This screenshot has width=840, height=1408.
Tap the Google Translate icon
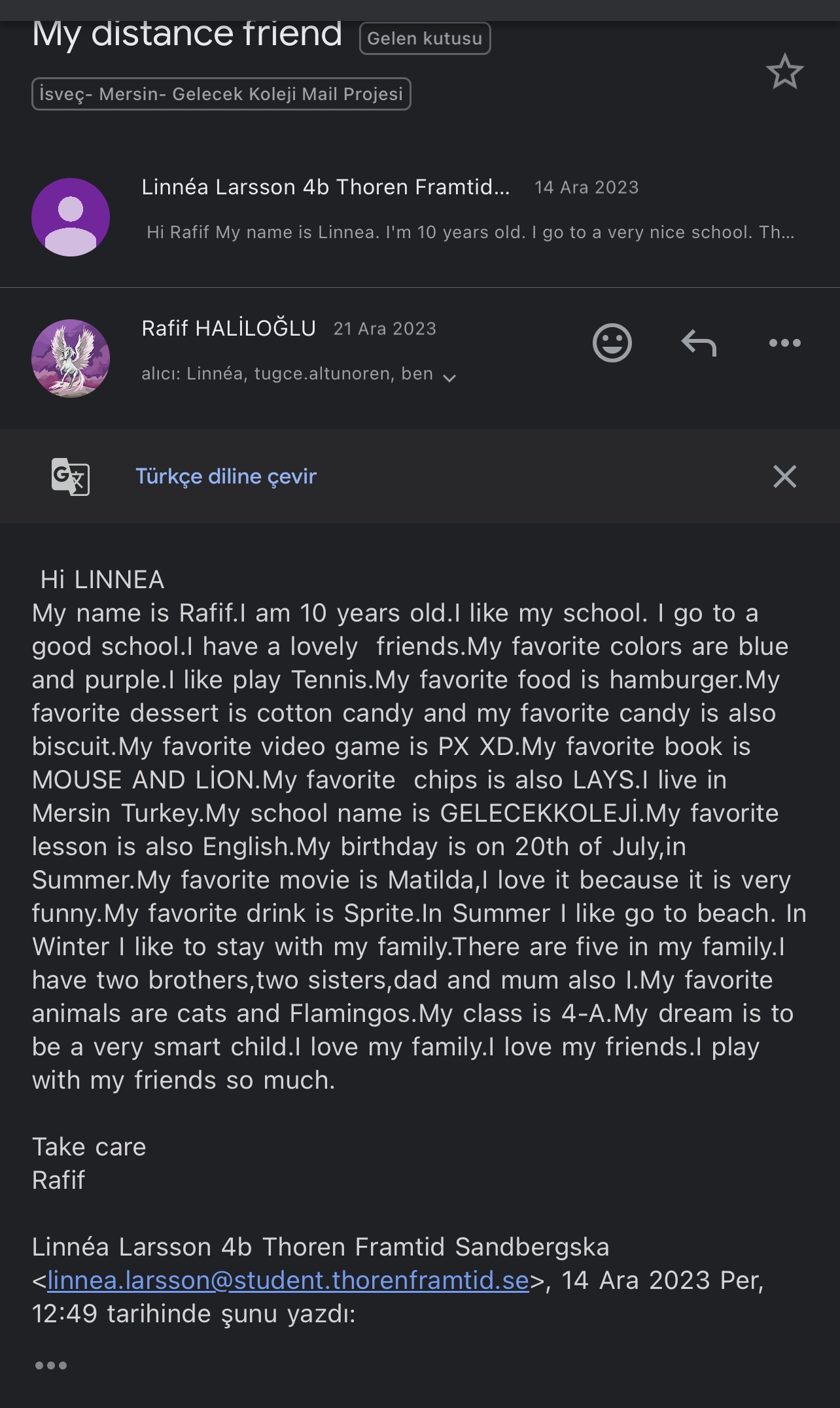[71, 476]
